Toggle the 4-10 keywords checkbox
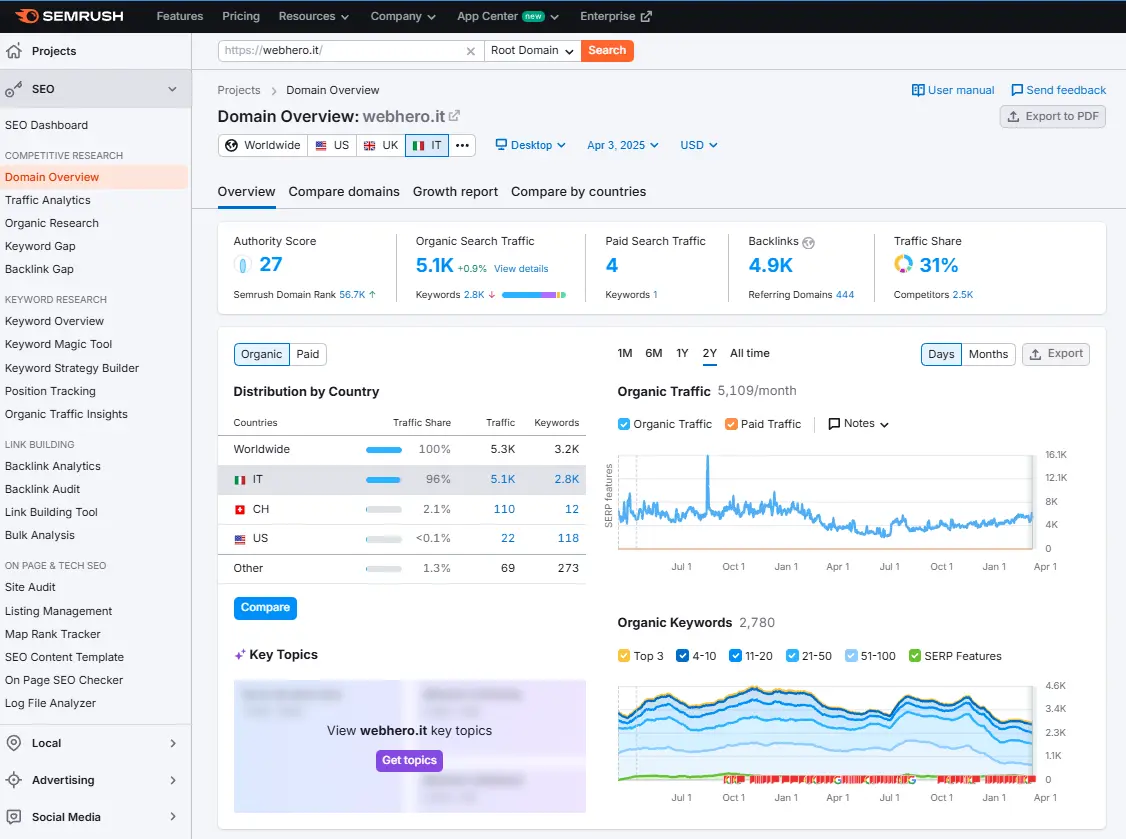This screenshot has width=1126, height=839. [682, 656]
